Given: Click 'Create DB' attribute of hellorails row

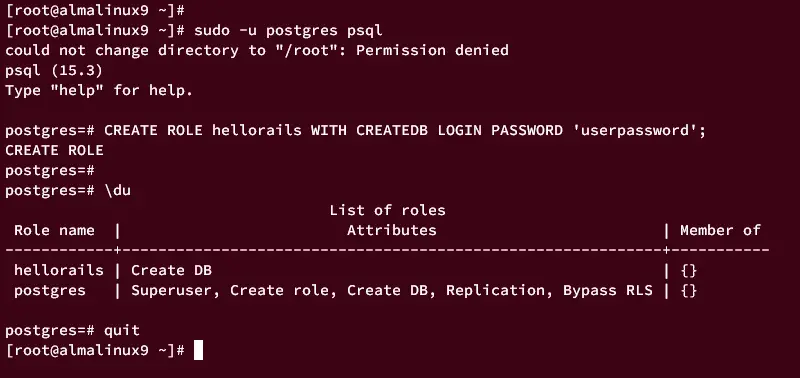Looking at the screenshot, I should click(171, 270).
